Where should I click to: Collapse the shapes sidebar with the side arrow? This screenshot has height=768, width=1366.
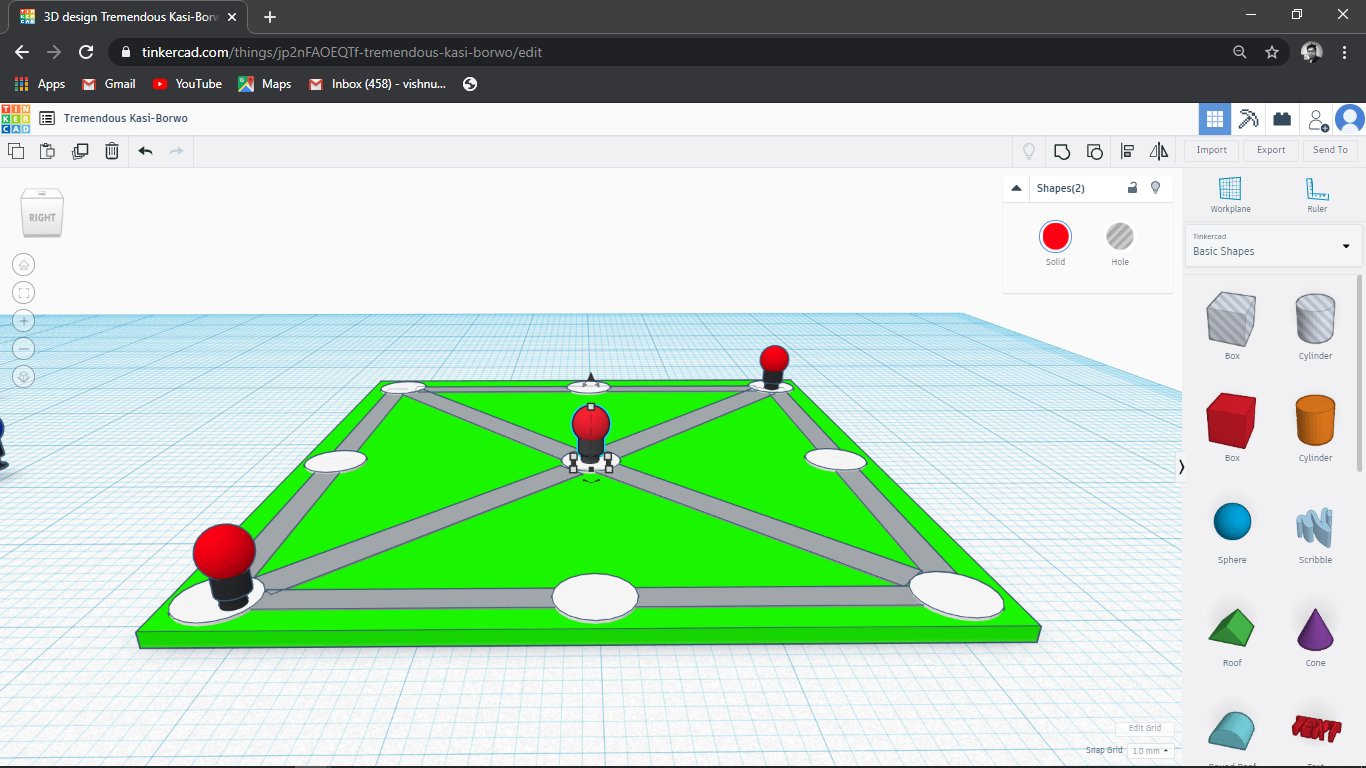point(1181,466)
